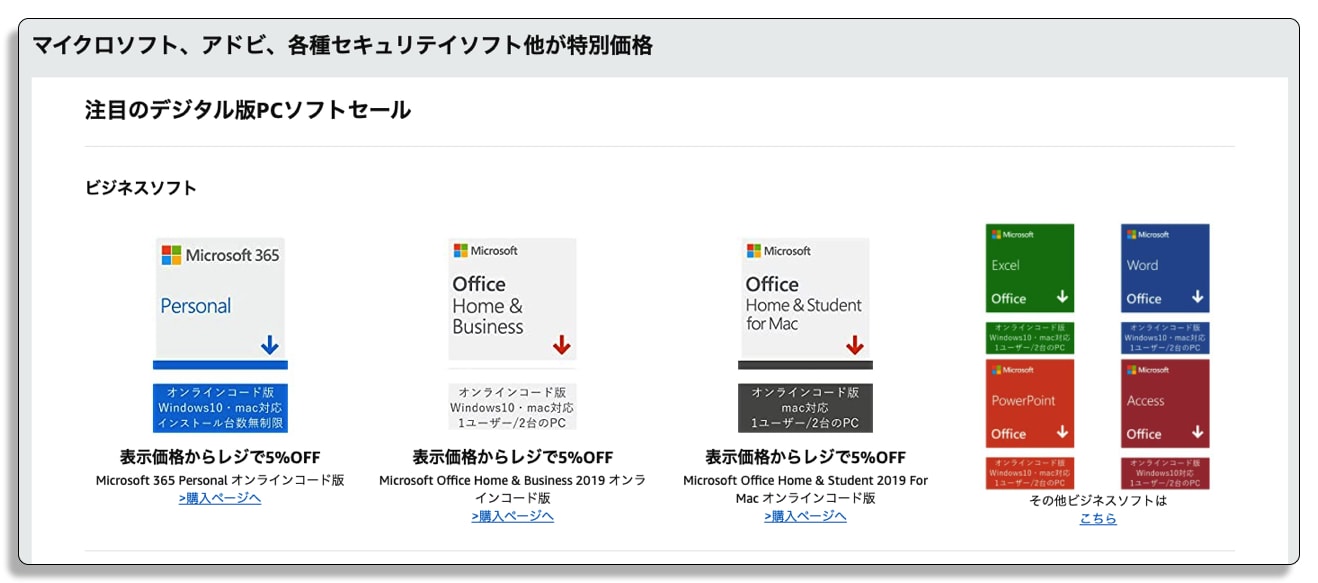Image resolution: width=1318 pixels, height=583 pixels.
Task: Select the orange PowerPoint Office tile
Action: [x=1030, y=403]
